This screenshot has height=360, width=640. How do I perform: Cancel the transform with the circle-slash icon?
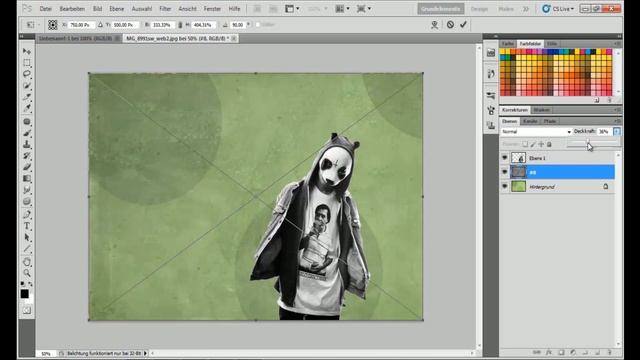pos(450,24)
